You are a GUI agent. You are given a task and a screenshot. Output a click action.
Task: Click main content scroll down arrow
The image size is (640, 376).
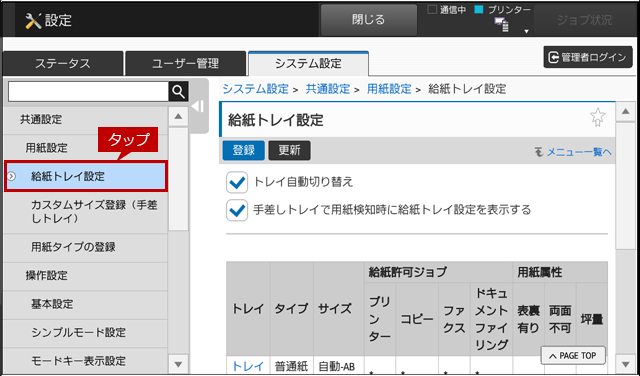tap(625, 364)
